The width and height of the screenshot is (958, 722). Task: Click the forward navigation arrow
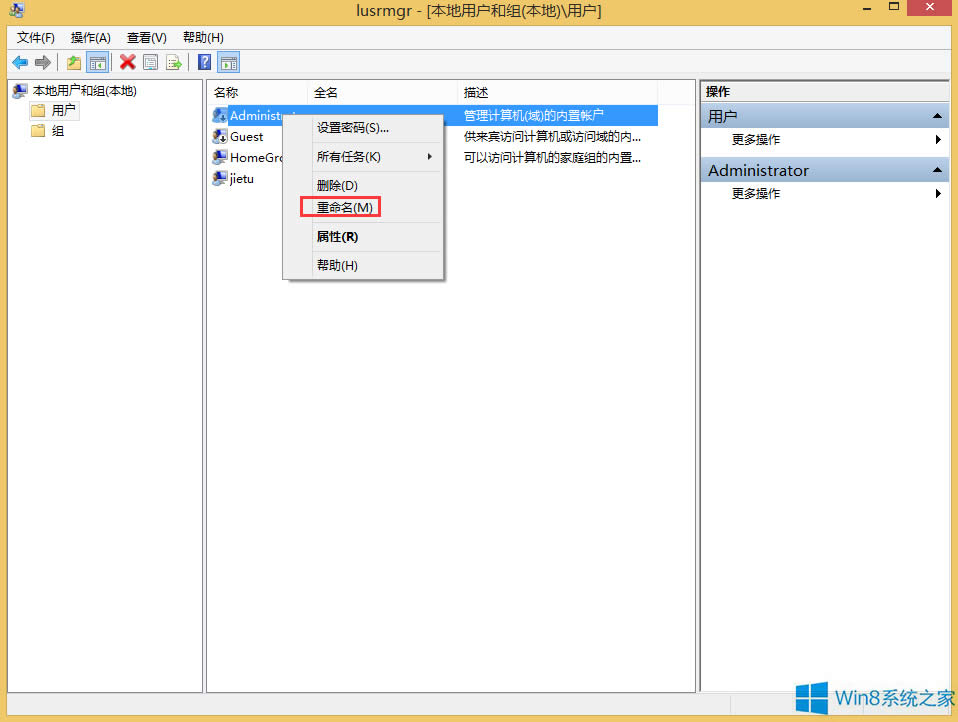[42, 62]
